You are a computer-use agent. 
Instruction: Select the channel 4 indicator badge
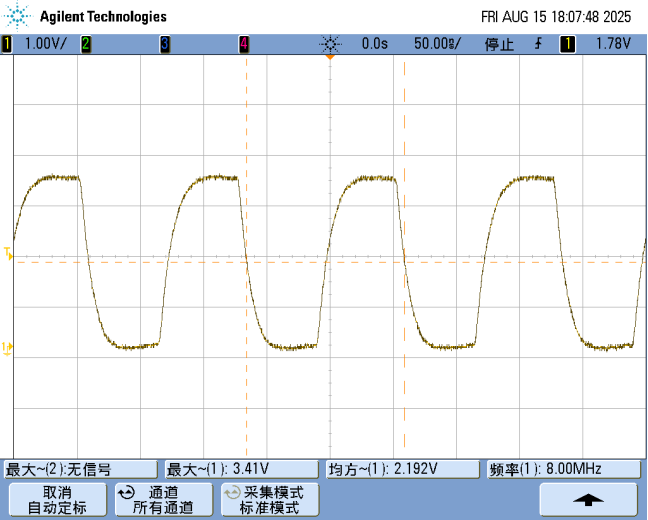click(243, 44)
